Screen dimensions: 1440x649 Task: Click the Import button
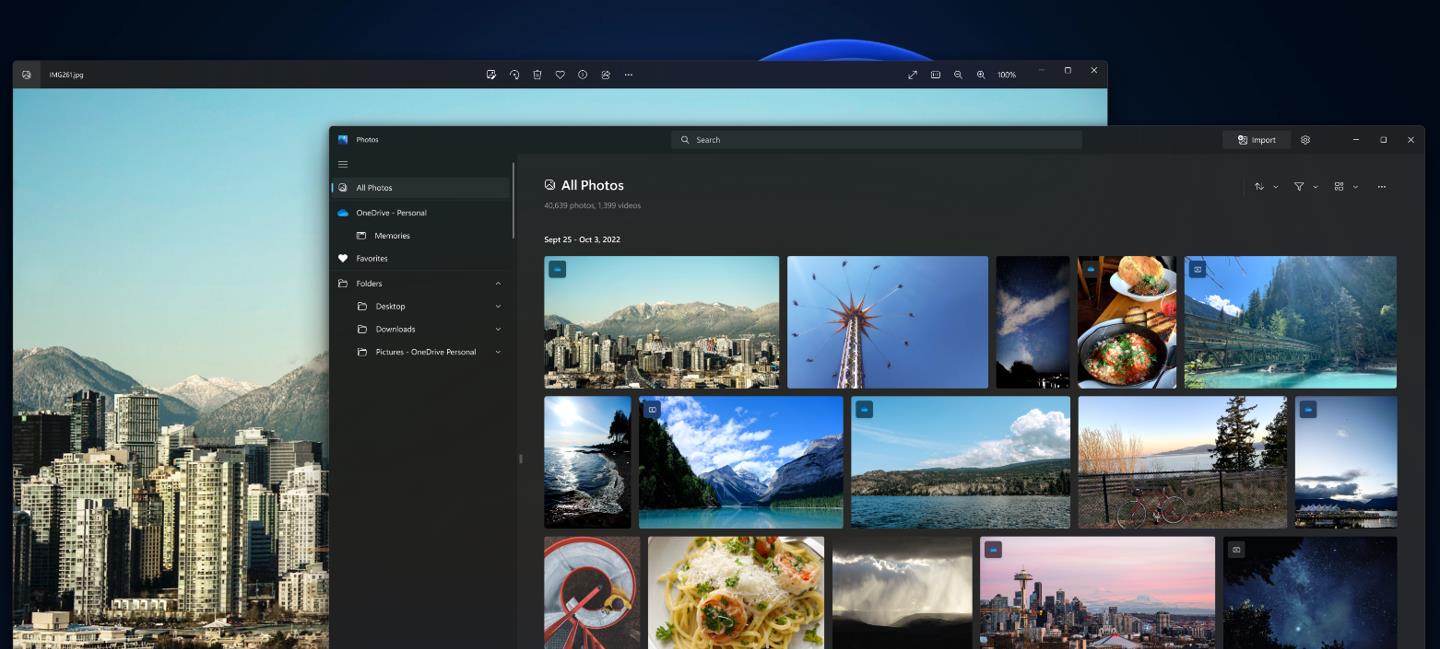(1256, 139)
